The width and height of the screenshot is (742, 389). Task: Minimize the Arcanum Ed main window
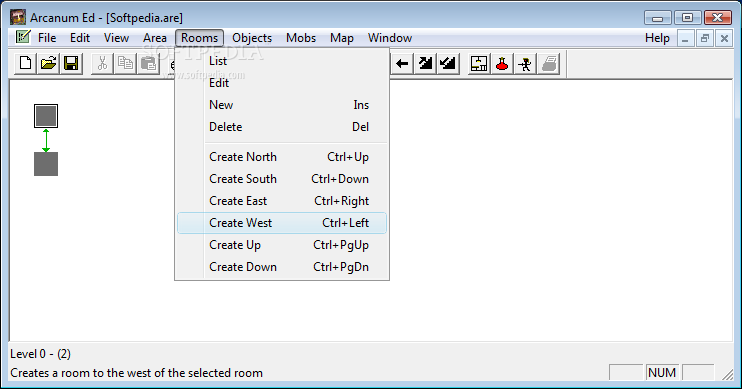pos(657,18)
